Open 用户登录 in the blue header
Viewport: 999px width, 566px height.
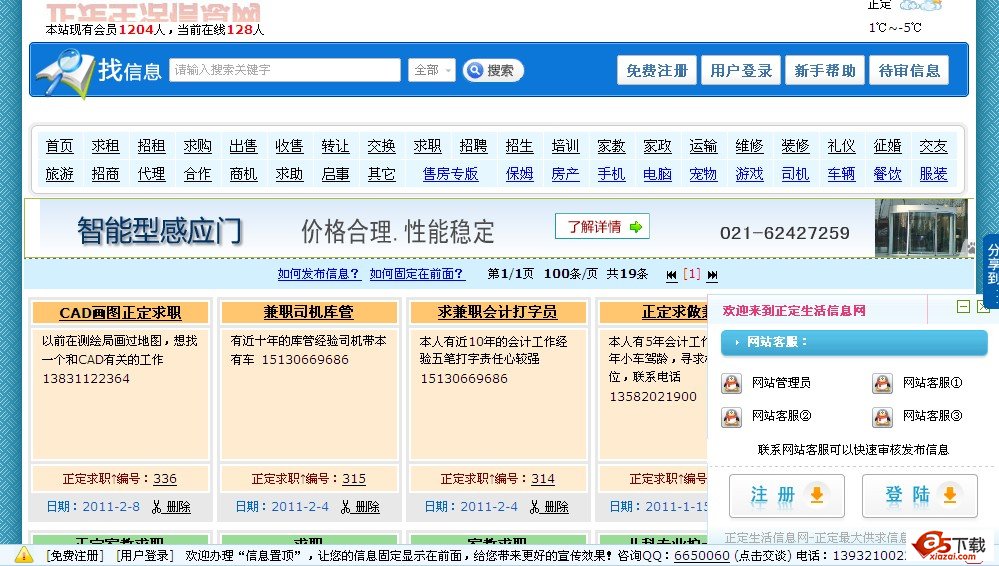[741, 70]
